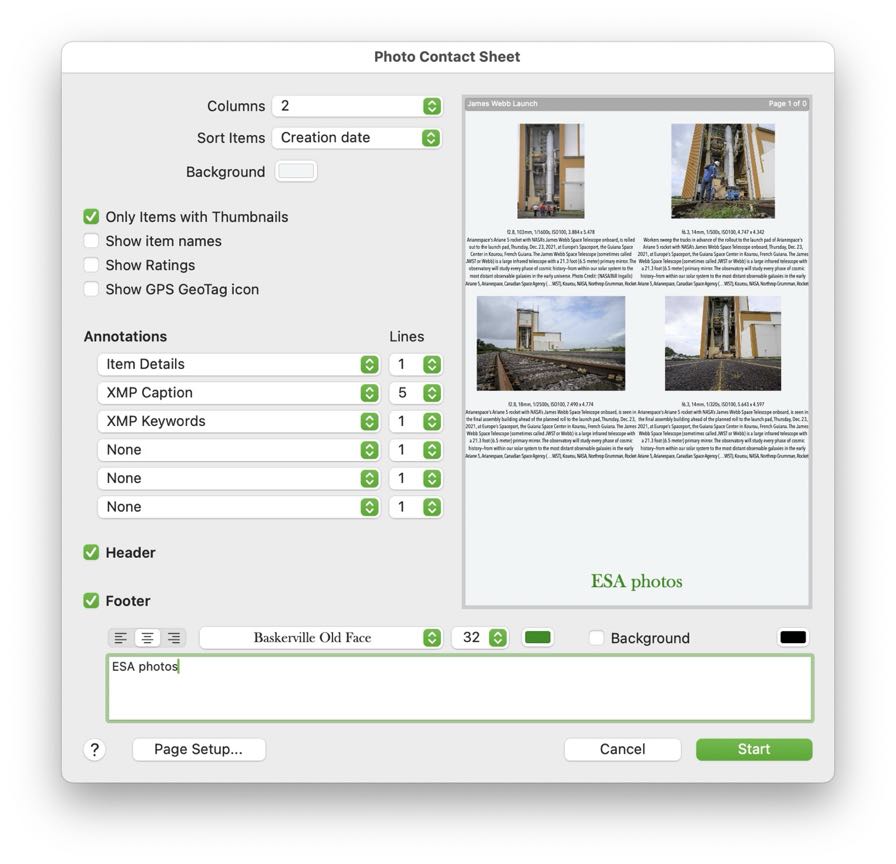Align footer text left

(121, 638)
